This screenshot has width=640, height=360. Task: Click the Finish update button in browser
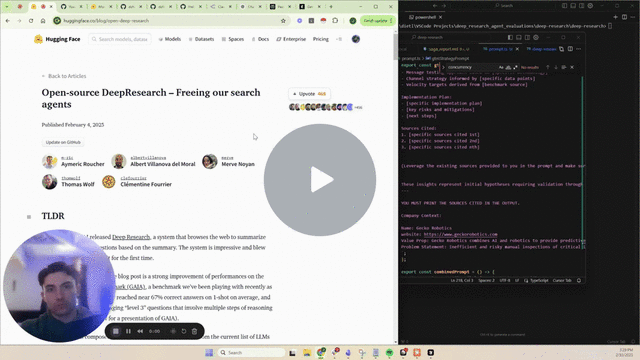378,20
